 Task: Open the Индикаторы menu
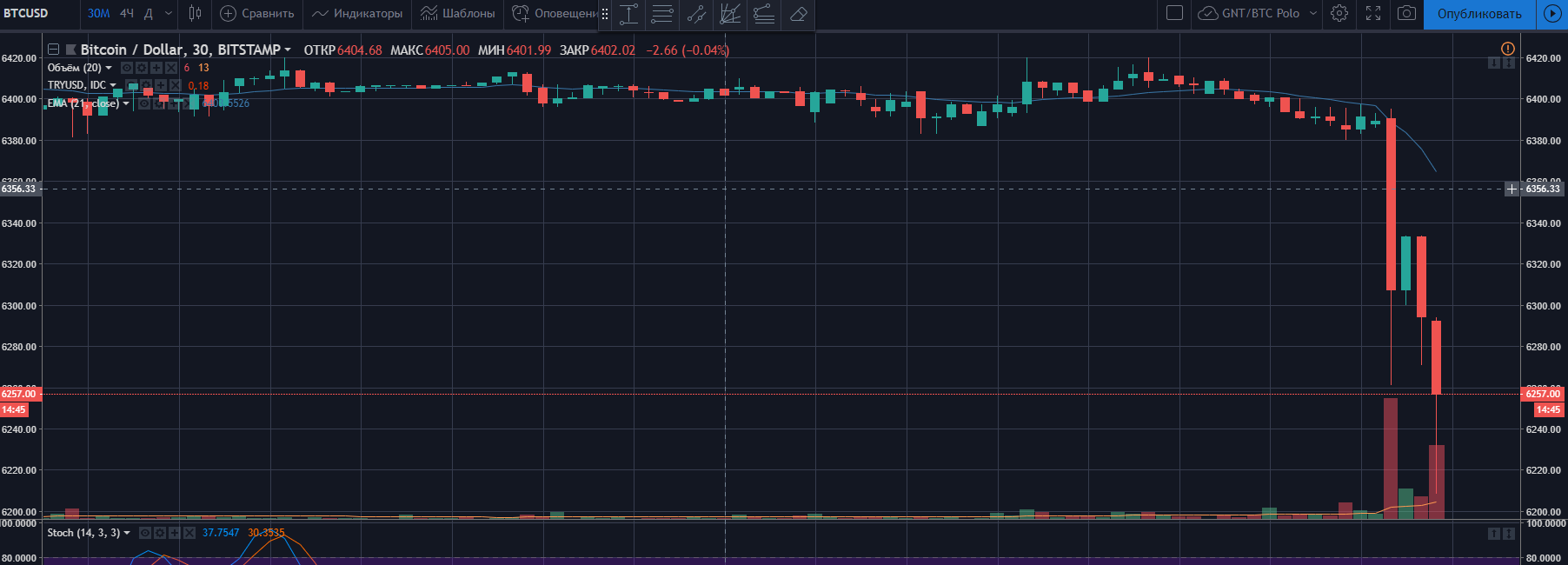coord(357,13)
